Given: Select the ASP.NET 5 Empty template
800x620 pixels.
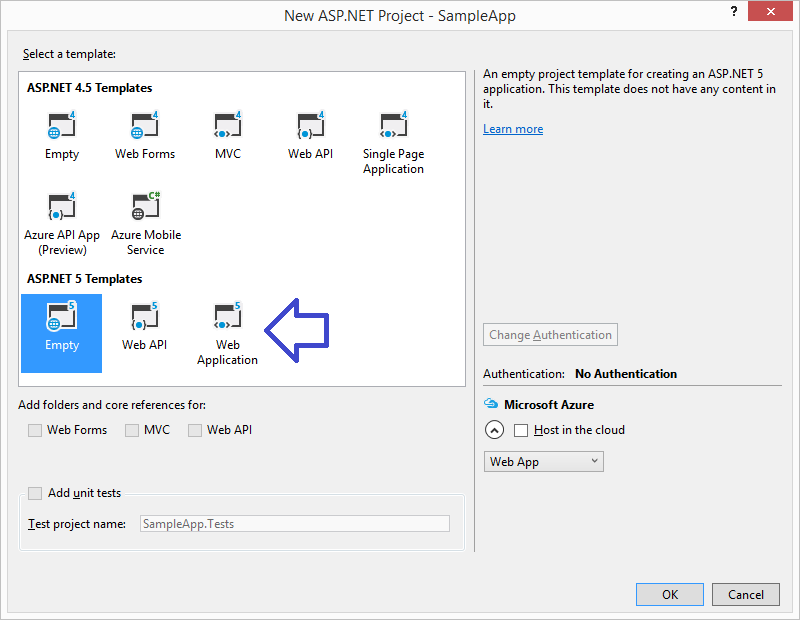Looking at the screenshot, I should [62, 333].
